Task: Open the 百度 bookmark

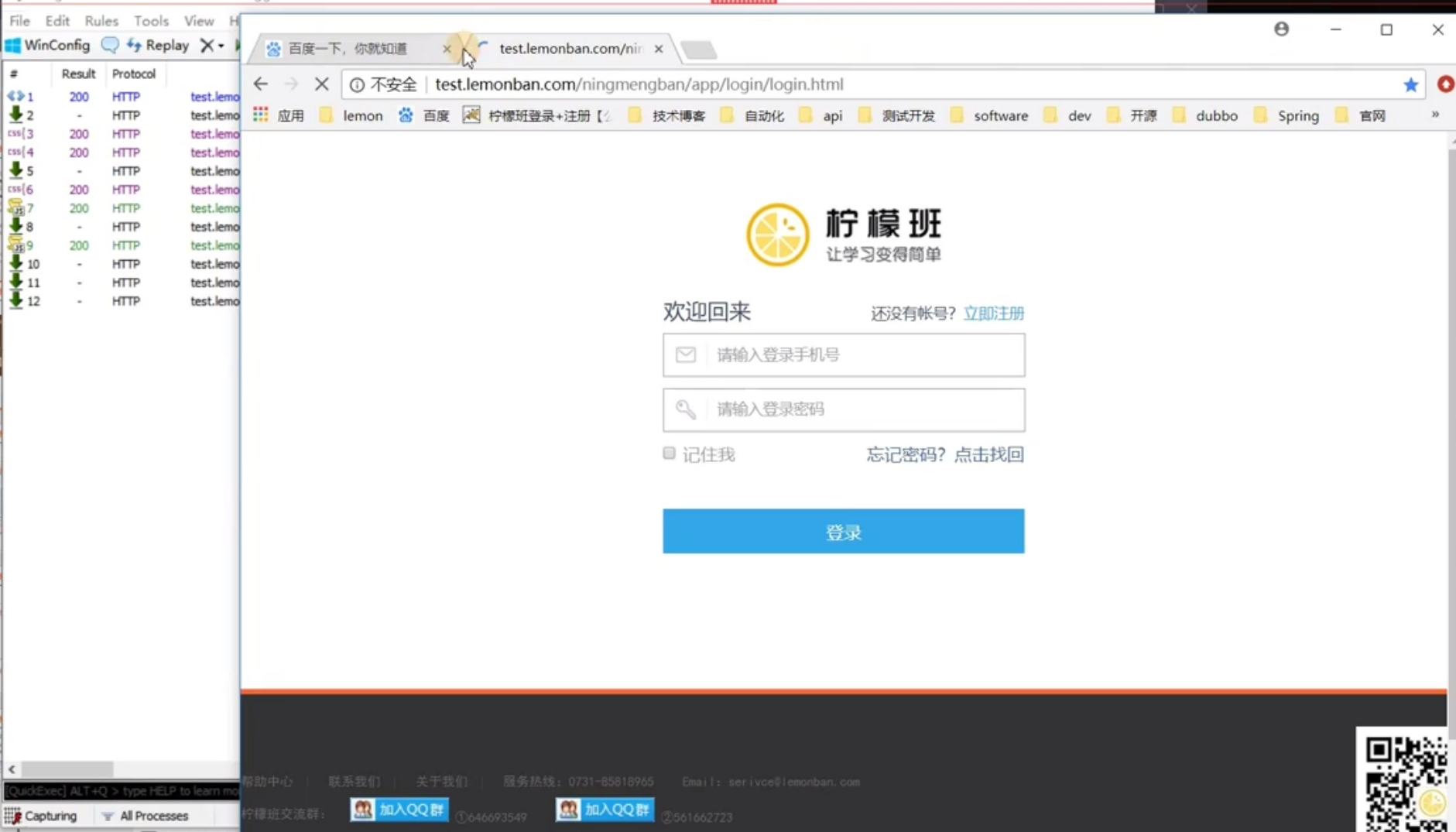Action: [423, 115]
